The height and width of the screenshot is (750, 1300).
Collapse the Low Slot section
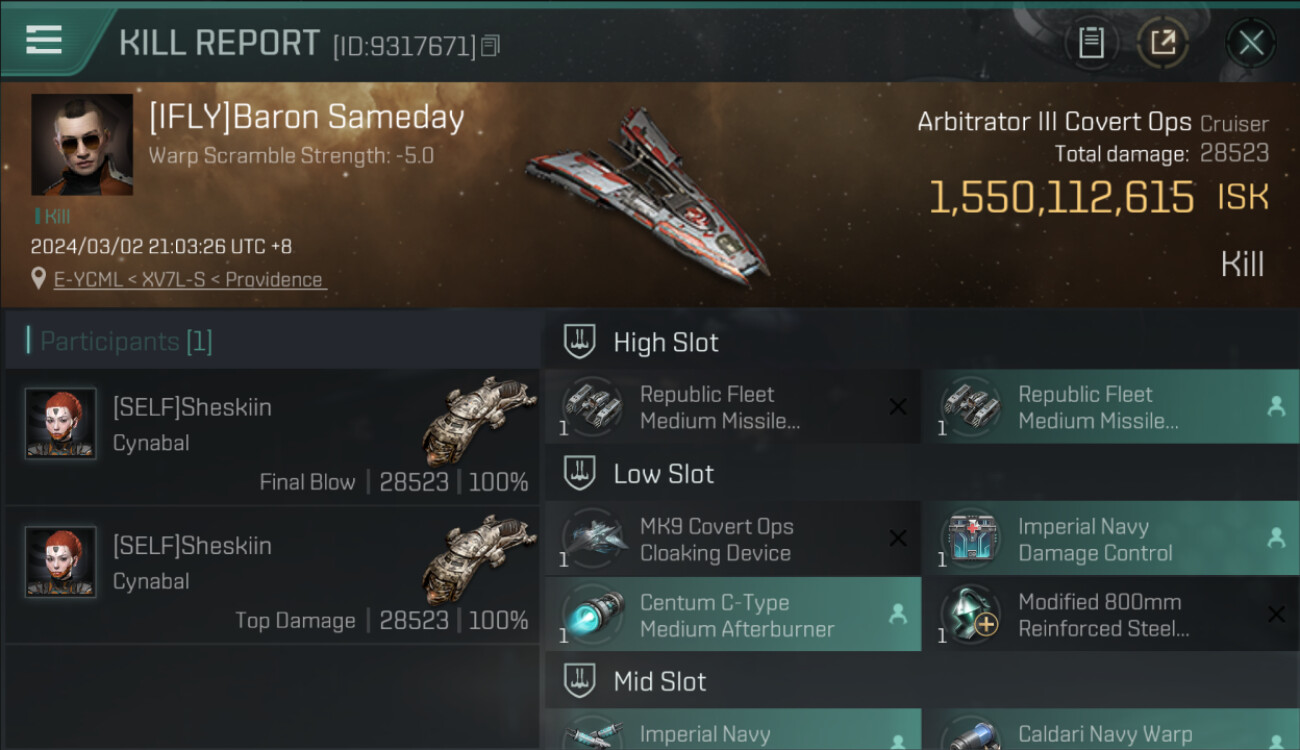pyautogui.click(x=580, y=474)
